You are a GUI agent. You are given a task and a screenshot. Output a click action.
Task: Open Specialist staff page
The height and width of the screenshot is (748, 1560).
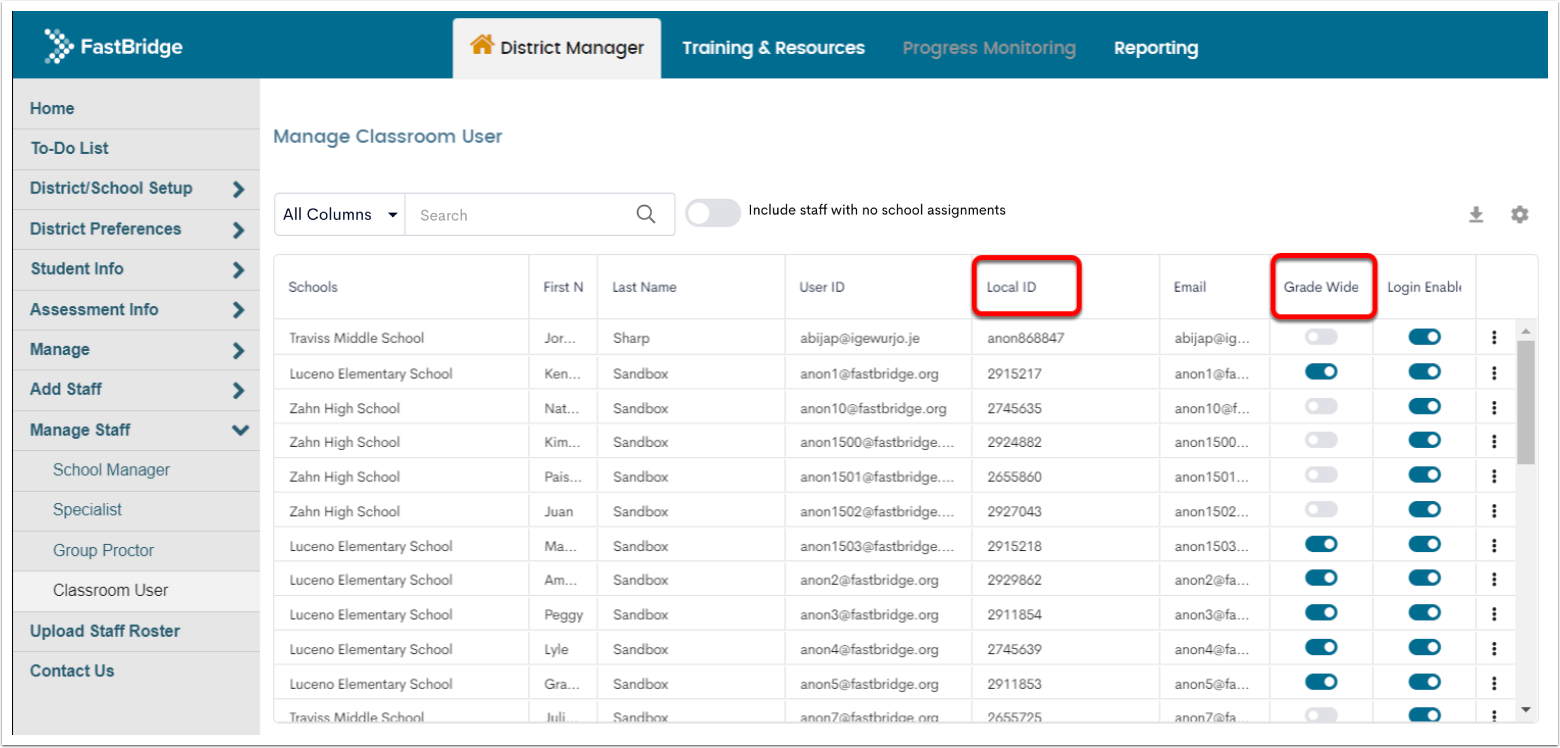136,510
